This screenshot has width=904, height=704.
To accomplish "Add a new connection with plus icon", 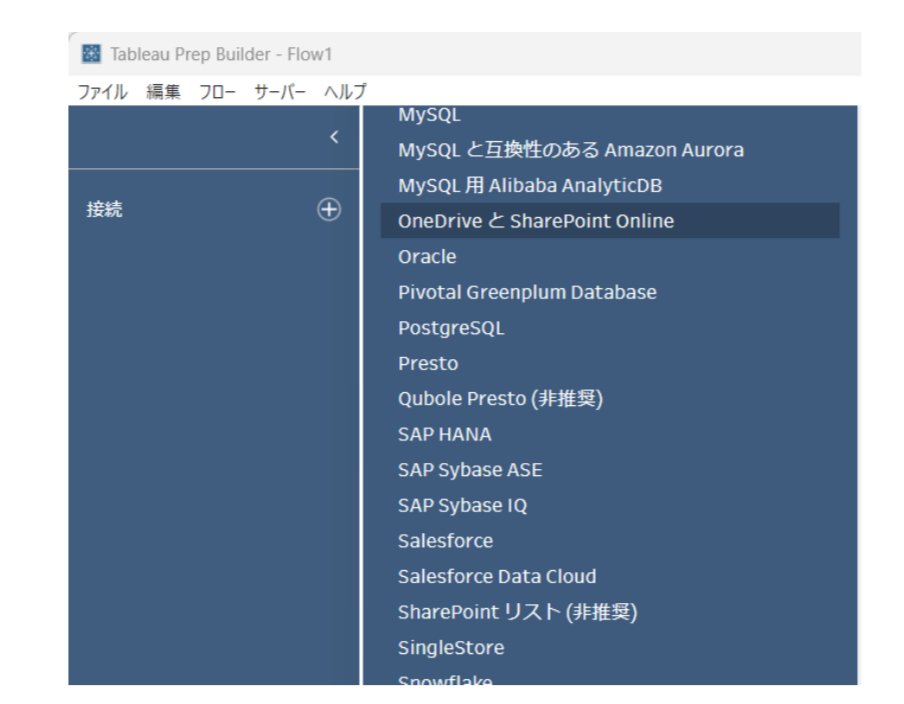I will pos(329,209).
